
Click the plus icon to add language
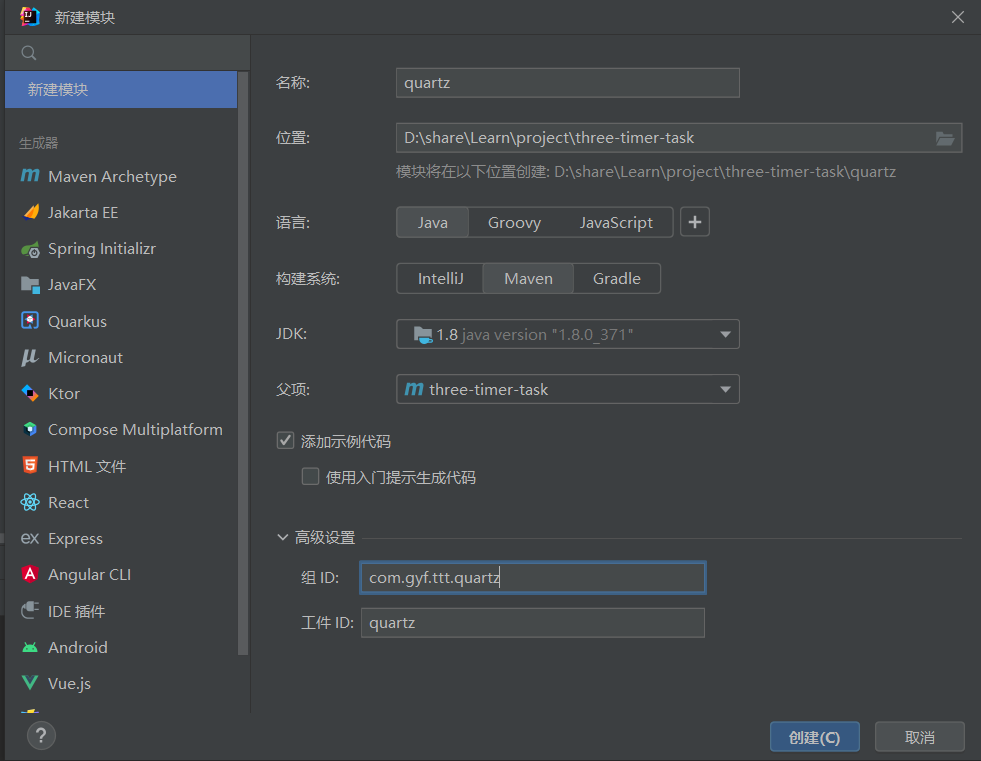click(694, 222)
